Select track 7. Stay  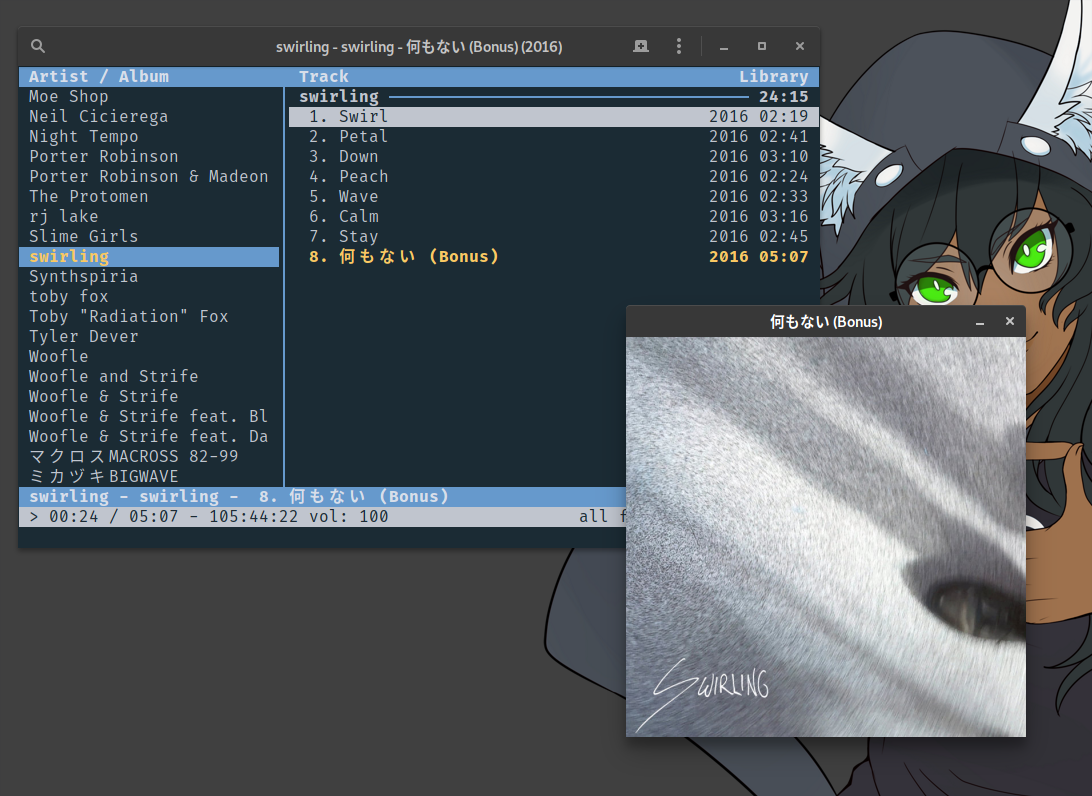tap(554, 236)
